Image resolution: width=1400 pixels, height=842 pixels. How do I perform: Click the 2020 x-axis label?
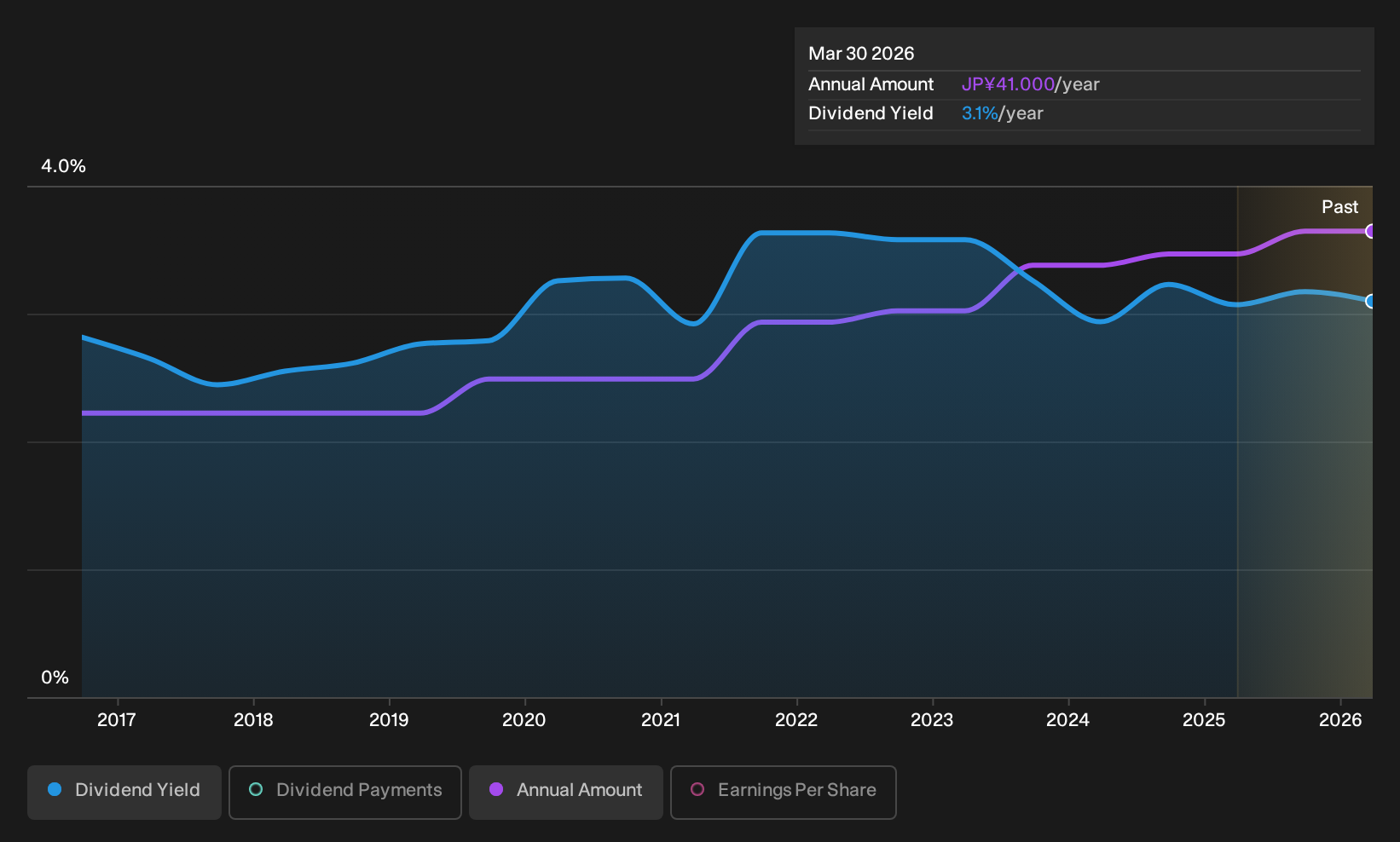click(x=524, y=720)
